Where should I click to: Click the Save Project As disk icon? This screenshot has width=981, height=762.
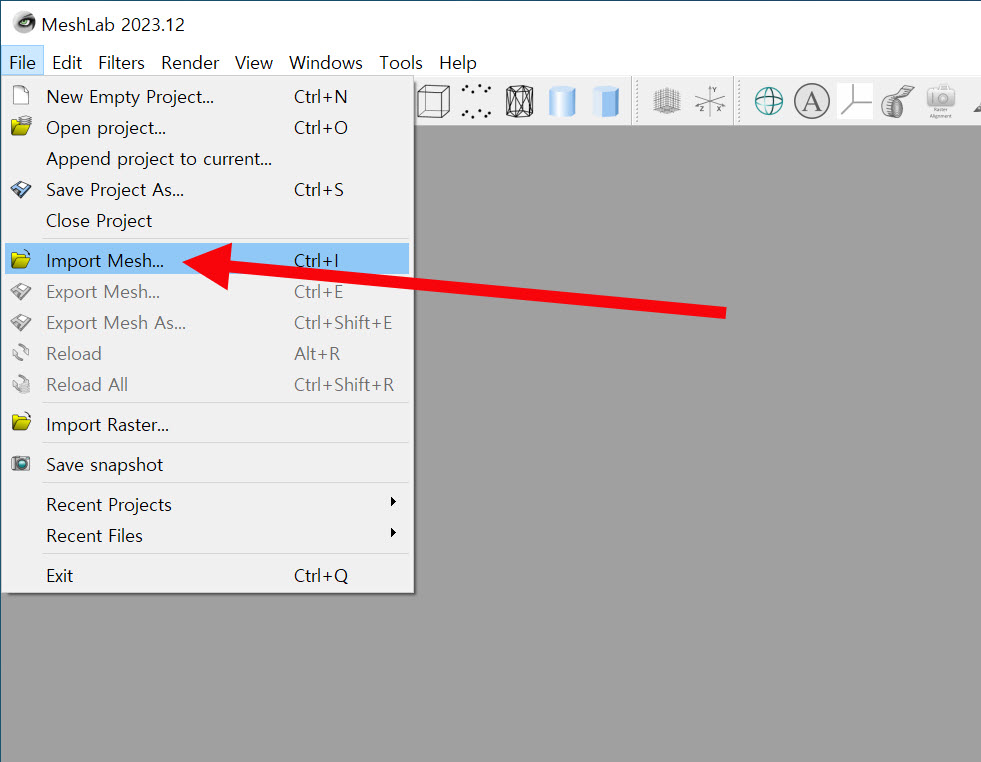pyautogui.click(x=21, y=189)
